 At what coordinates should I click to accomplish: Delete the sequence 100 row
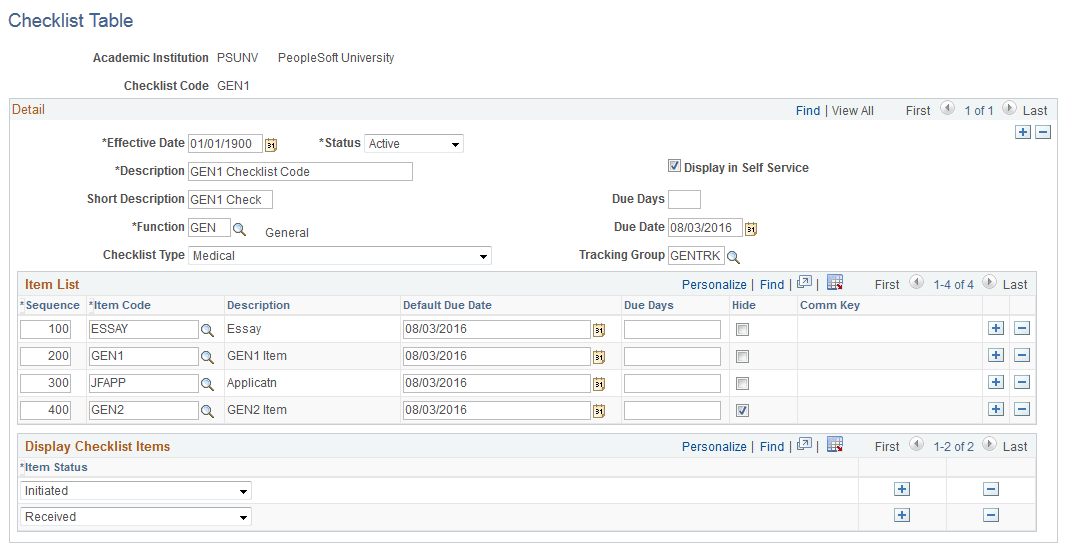pyautogui.click(x=1021, y=328)
